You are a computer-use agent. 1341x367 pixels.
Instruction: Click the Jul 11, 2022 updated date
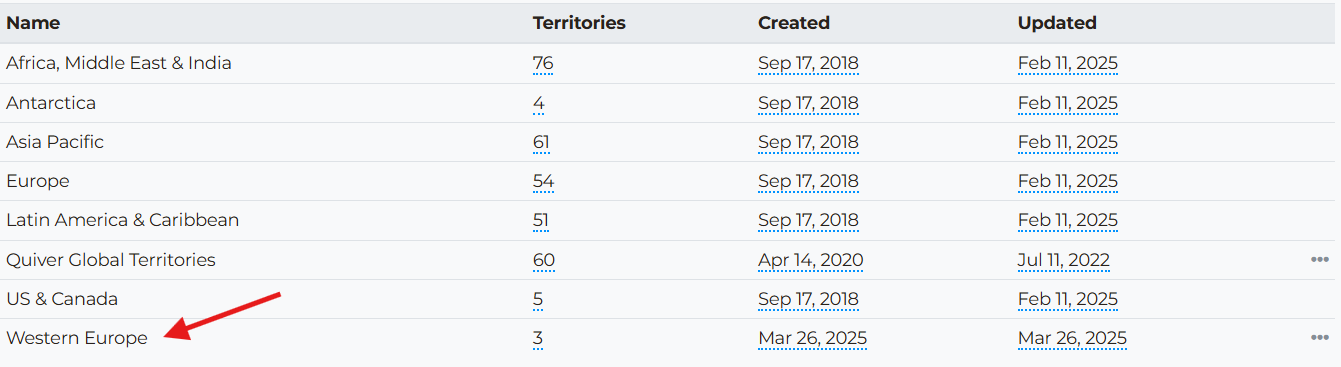(x=1064, y=260)
